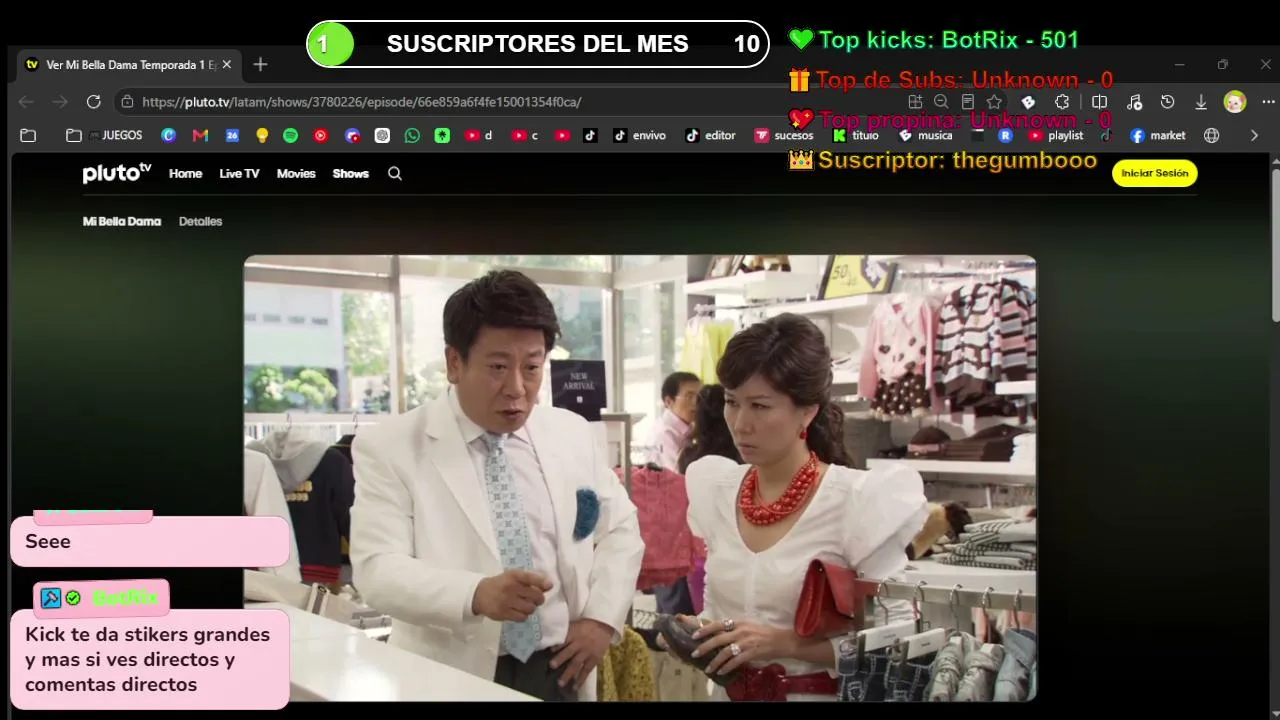Switch to the Detalles tab
Screen dimensions: 1280x720
200,221
